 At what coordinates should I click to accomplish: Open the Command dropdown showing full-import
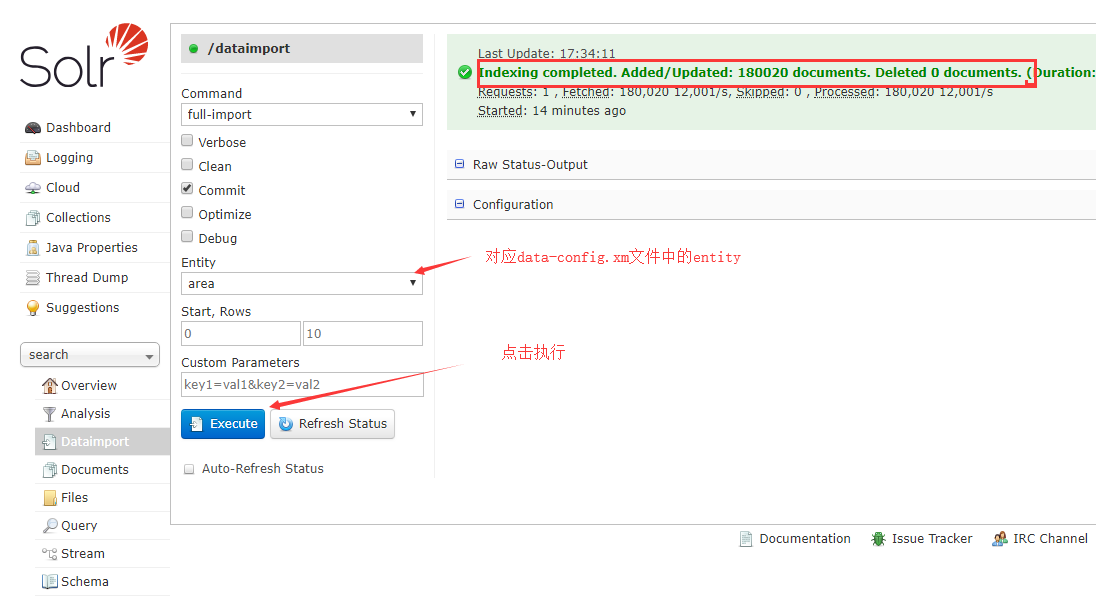[x=301, y=114]
